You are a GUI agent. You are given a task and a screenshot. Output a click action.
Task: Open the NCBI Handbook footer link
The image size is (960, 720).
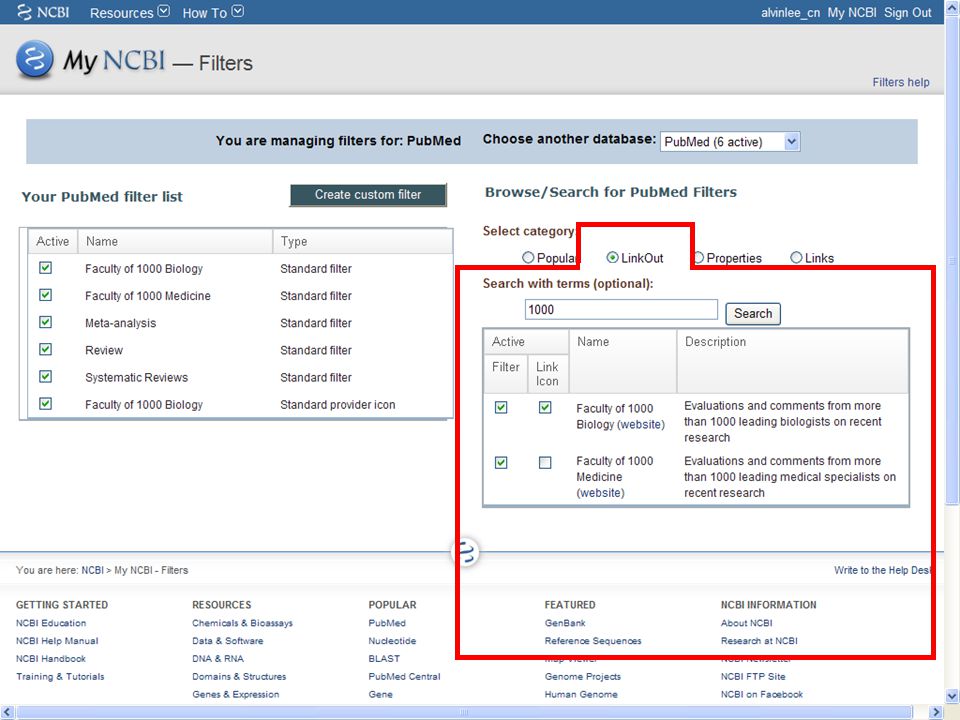click(x=51, y=658)
